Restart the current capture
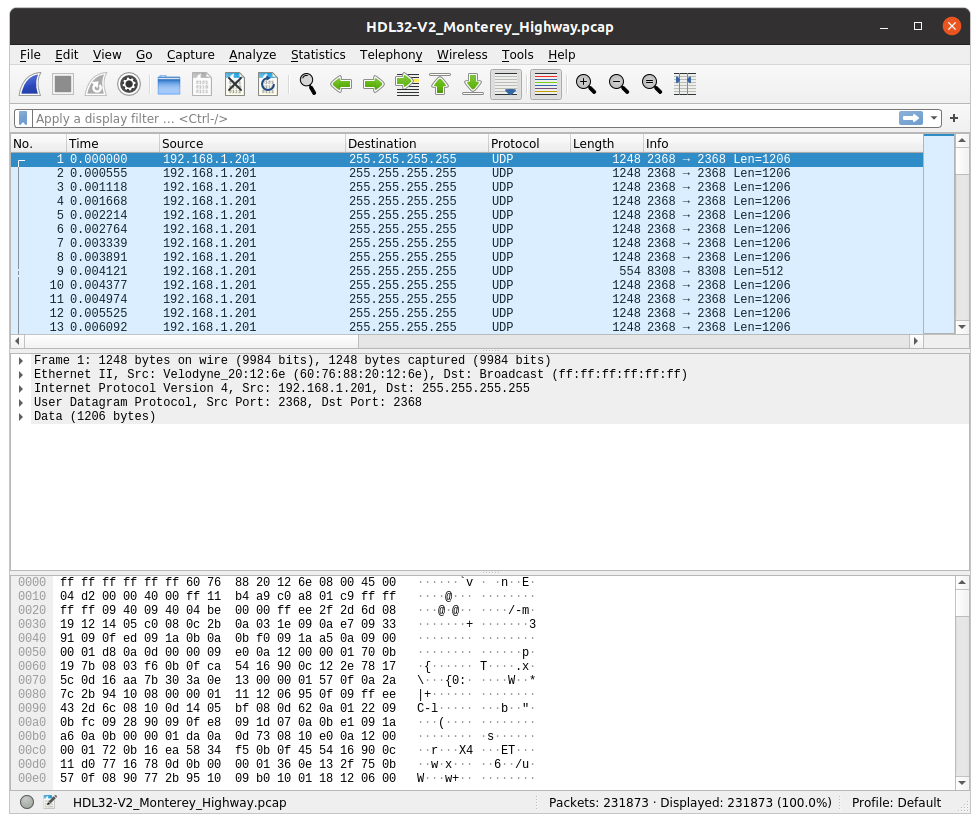 click(95, 84)
